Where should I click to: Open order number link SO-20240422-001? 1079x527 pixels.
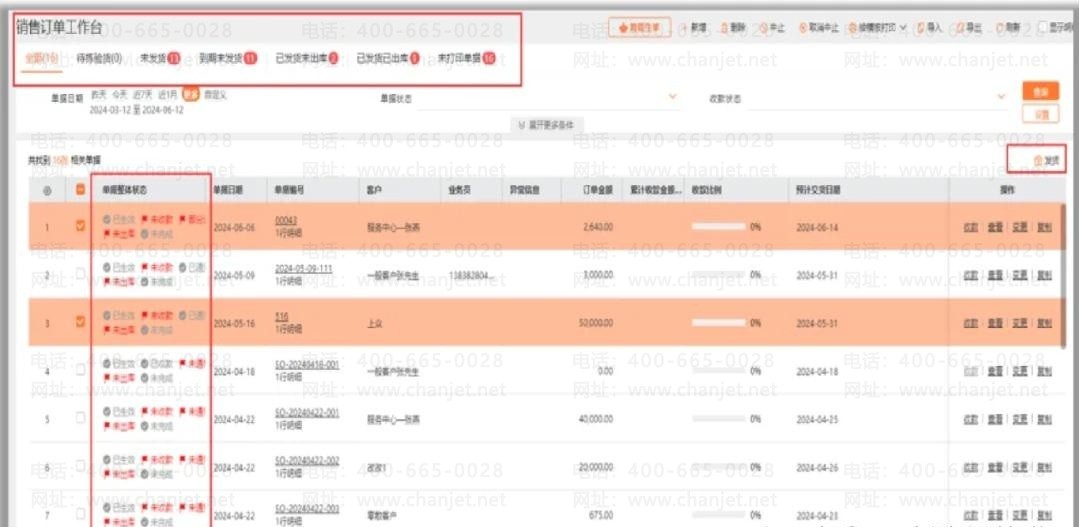[x=307, y=413]
